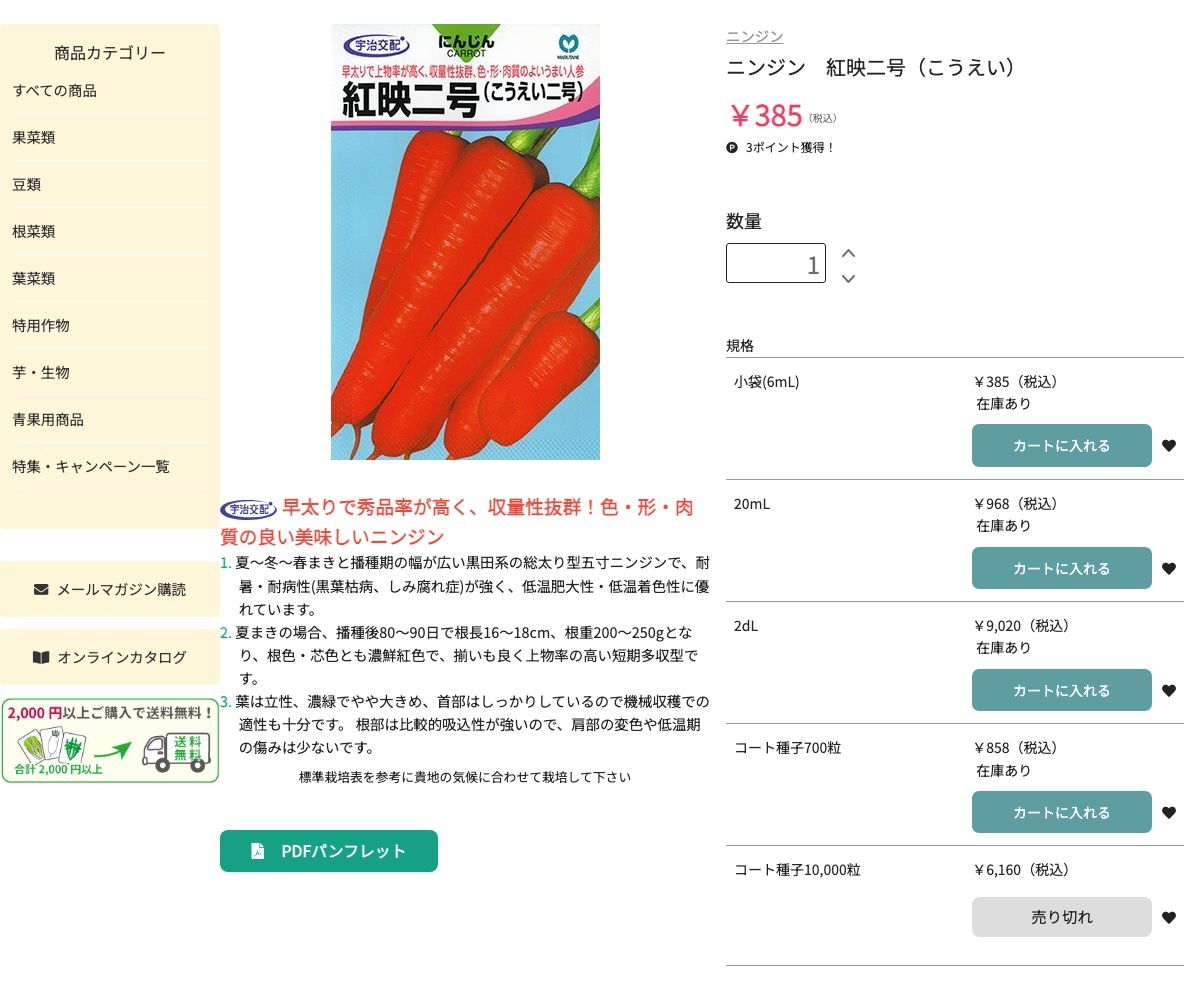This screenshot has width=1200, height=1000.
Task: Add コート種子700粒 to favorites via heart
Action: [x=1168, y=813]
